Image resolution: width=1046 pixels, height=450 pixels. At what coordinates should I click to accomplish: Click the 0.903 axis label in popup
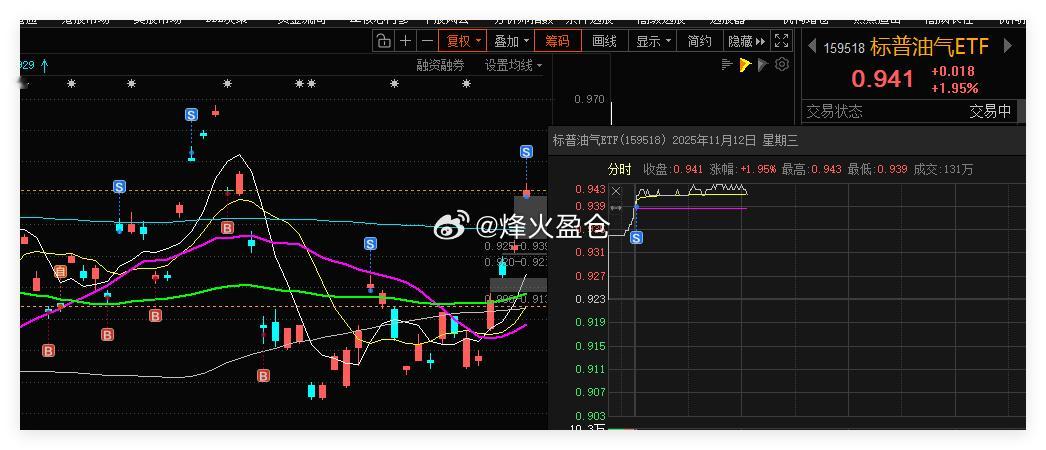tap(590, 416)
